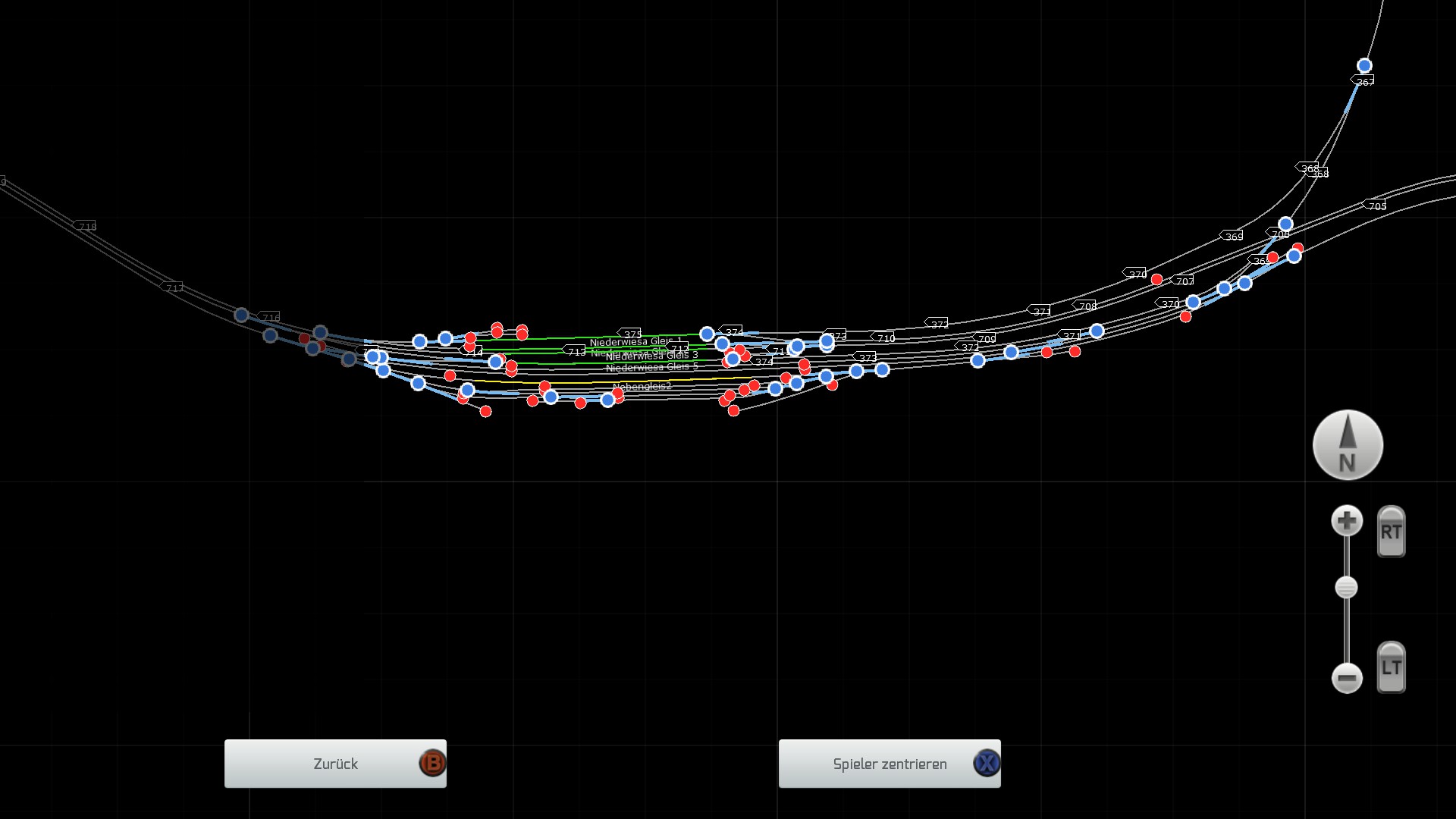Click the orange B controller icon
The image size is (1456, 819).
click(x=432, y=763)
